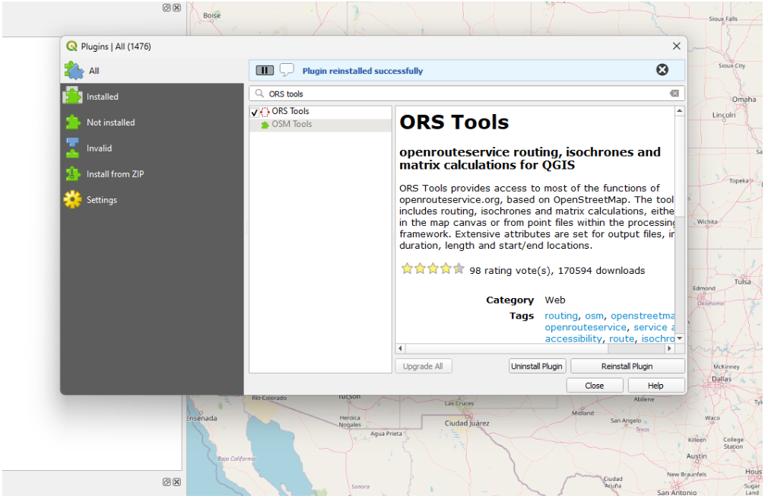The image size is (768, 499).
Task: Click the Invalid plugins icon
Action: point(72,148)
